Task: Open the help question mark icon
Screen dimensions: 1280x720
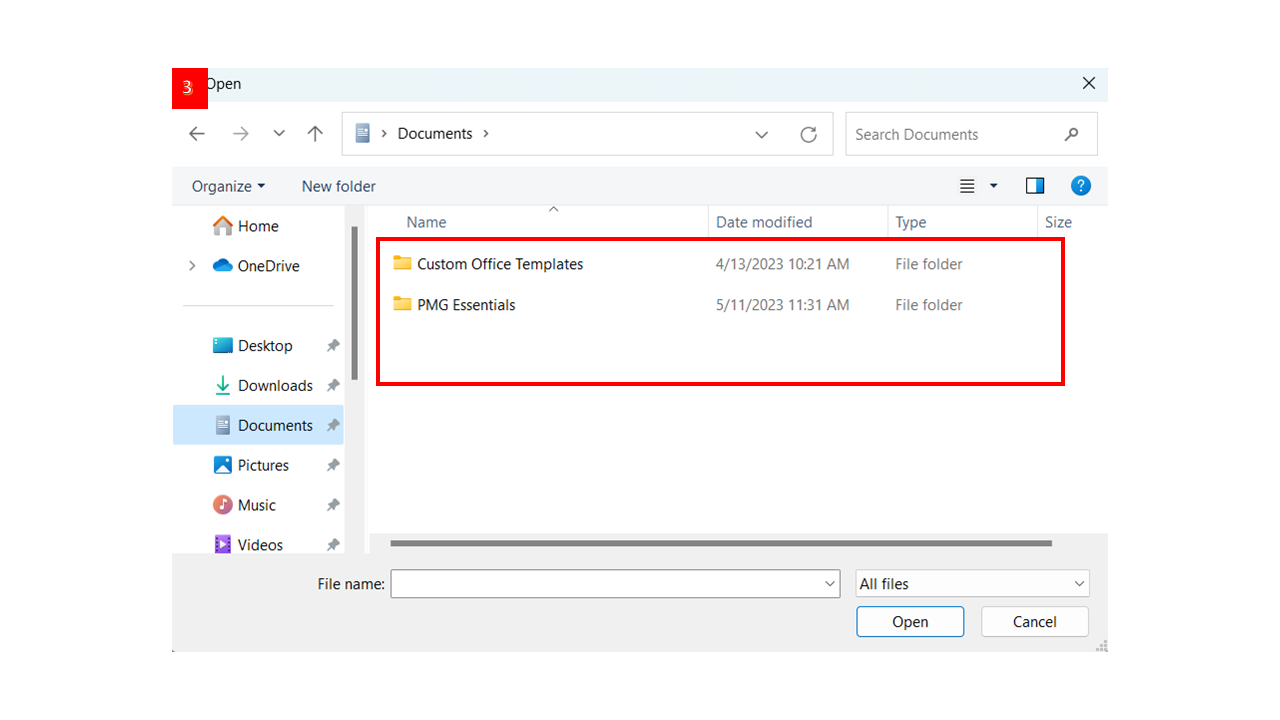Action: click(1080, 186)
